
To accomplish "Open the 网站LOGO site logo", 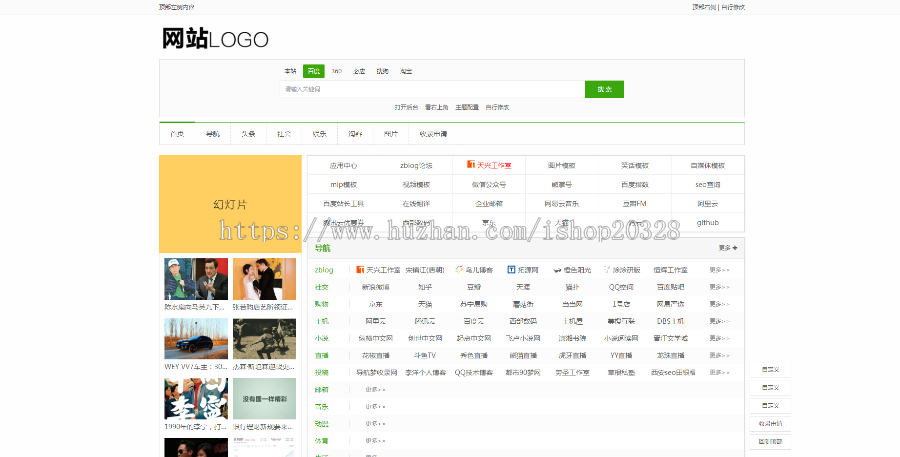I will pyautogui.click(x=215, y=38).
